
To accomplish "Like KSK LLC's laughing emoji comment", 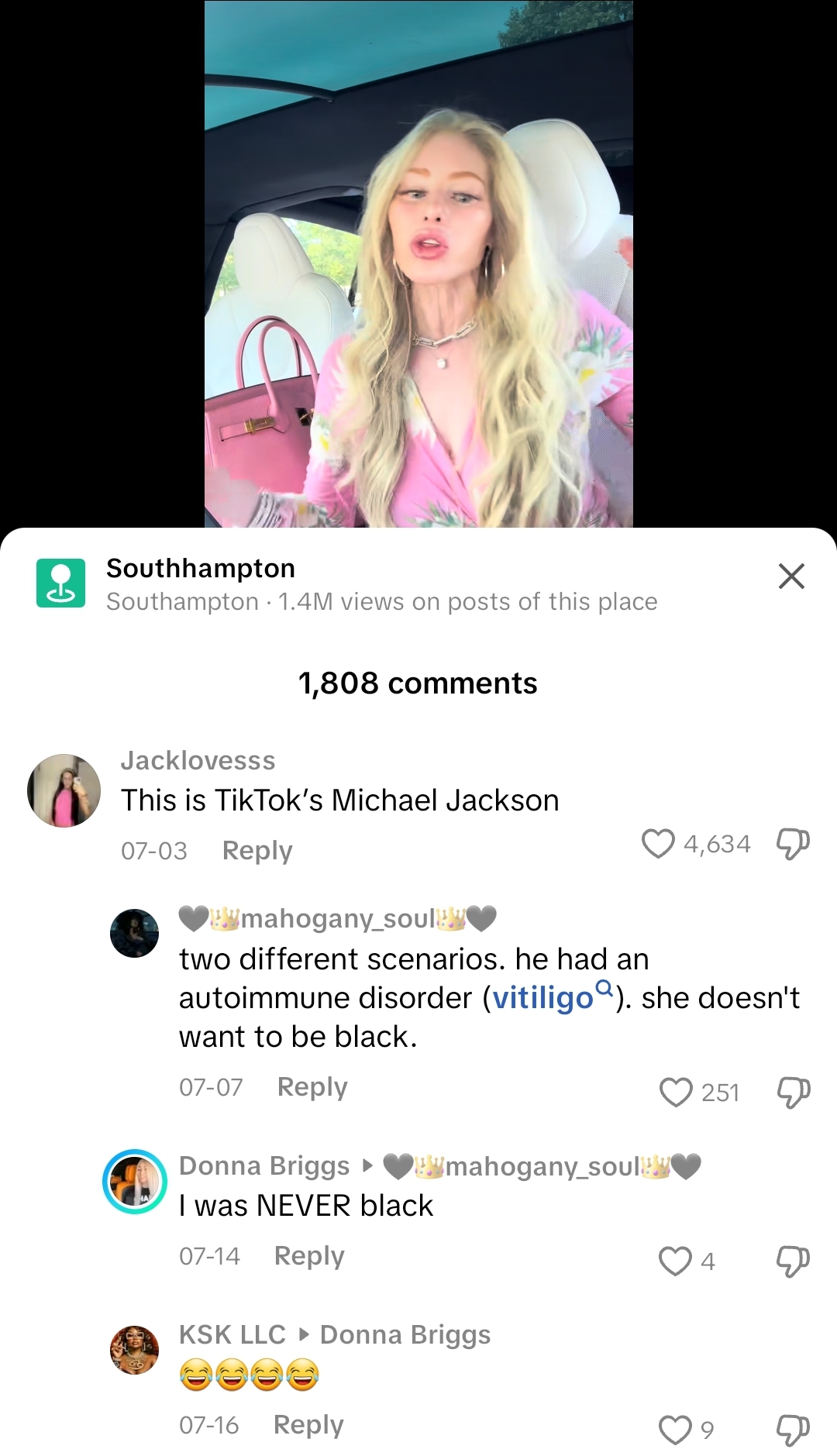I will 675,1430.
